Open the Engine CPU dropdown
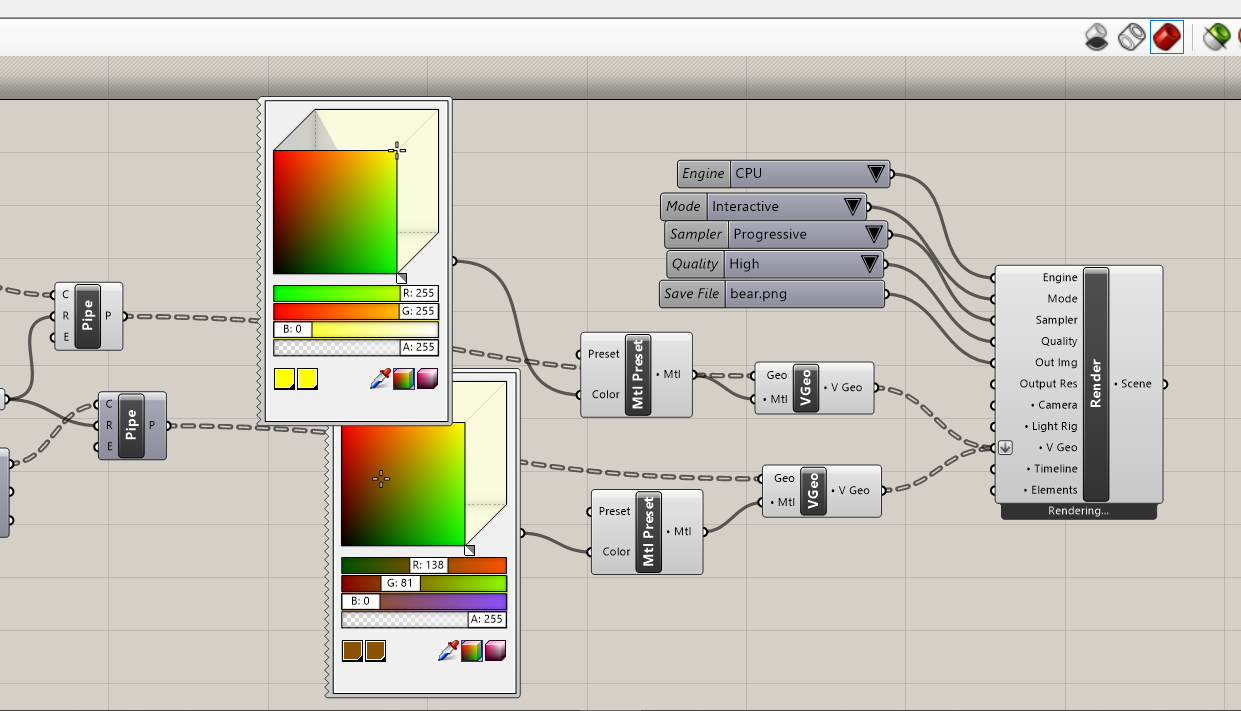Image resolution: width=1241 pixels, height=711 pixels. [x=876, y=174]
